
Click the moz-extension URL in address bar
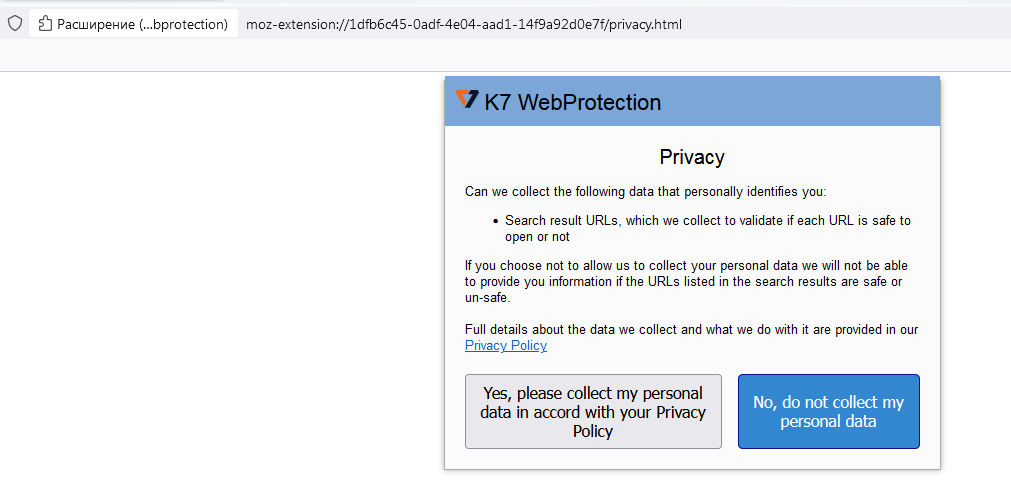pyautogui.click(x=463, y=24)
